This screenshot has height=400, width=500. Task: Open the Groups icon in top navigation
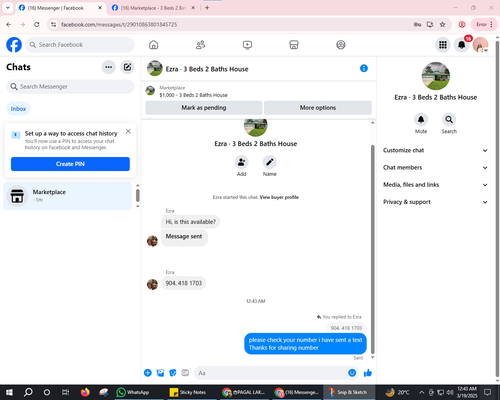pyautogui.click(x=341, y=45)
